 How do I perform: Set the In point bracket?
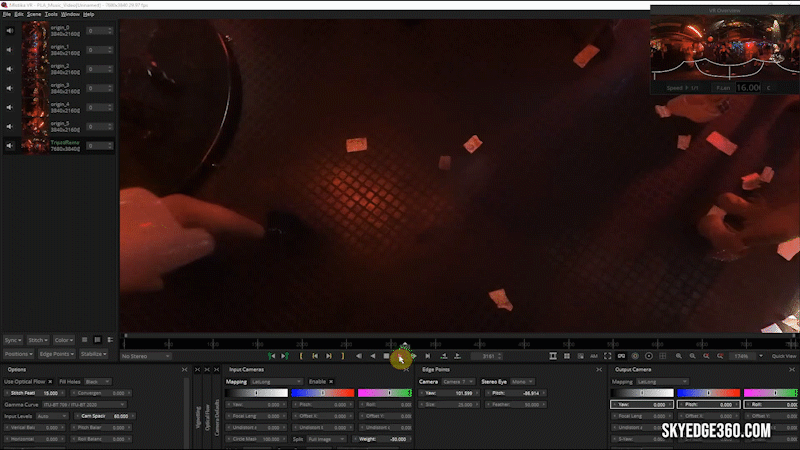pos(301,356)
